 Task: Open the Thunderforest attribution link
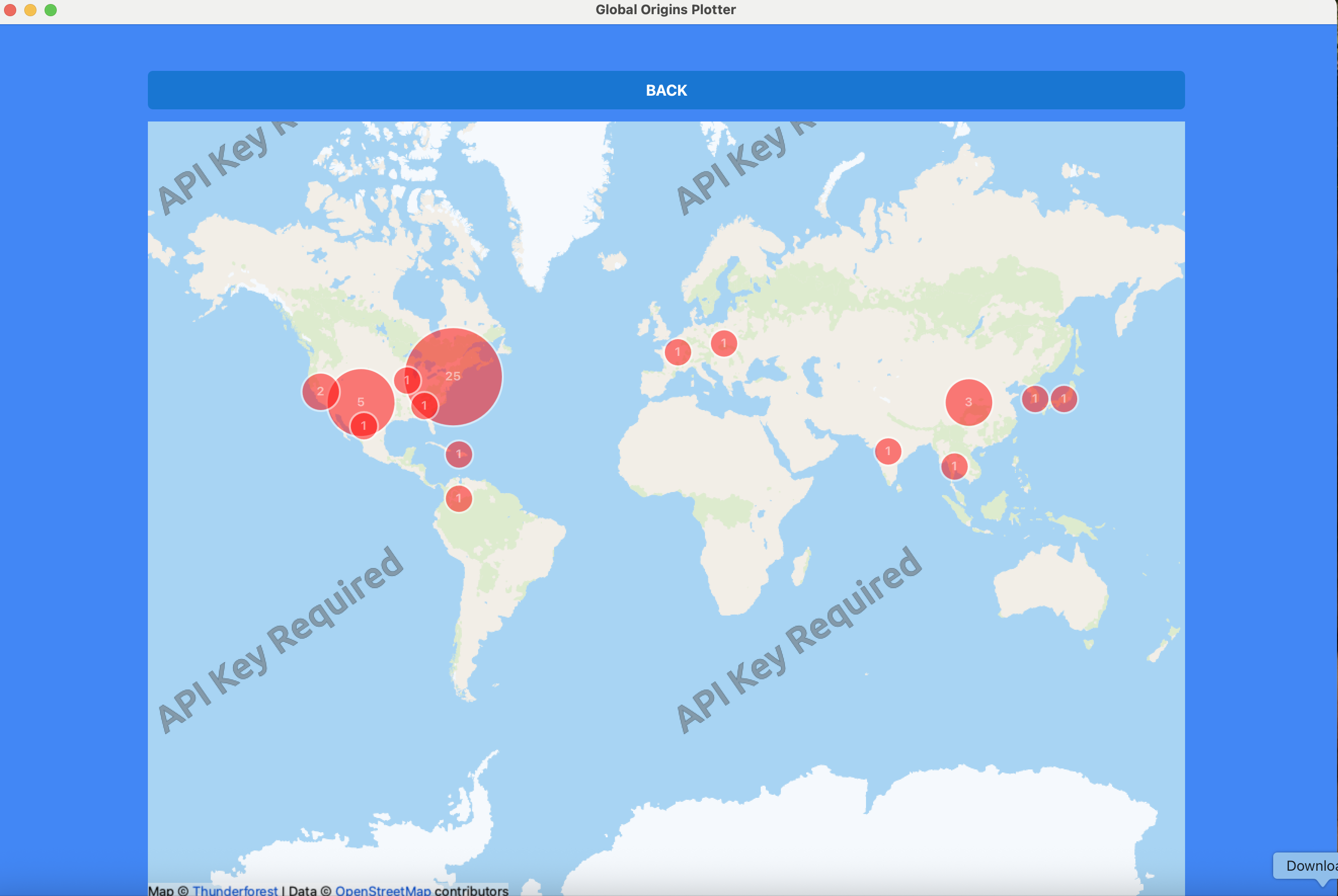pyautogui.click(x=235, y=890)
